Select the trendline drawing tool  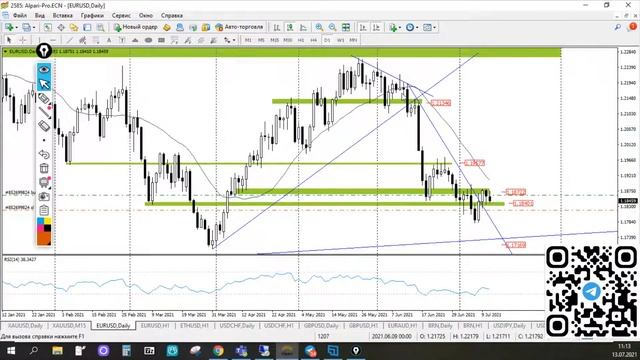(70, 40)
